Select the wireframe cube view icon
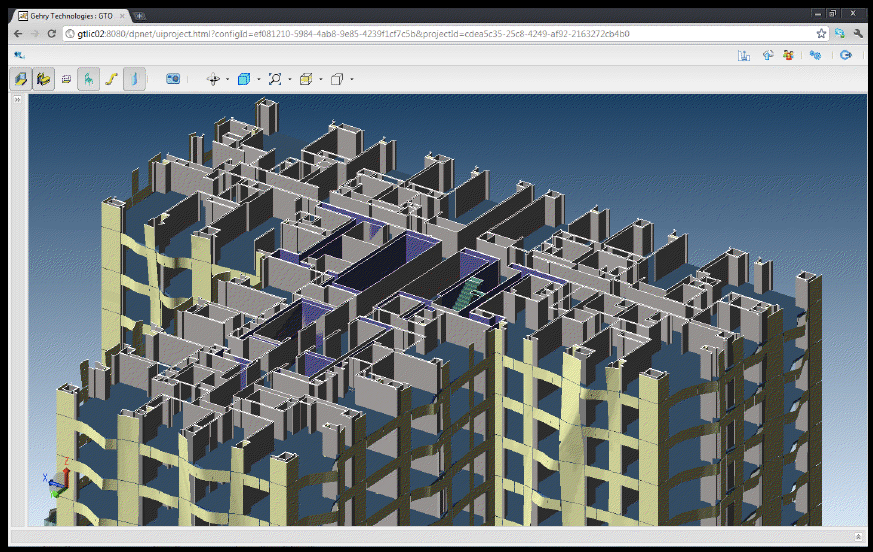 337,79
